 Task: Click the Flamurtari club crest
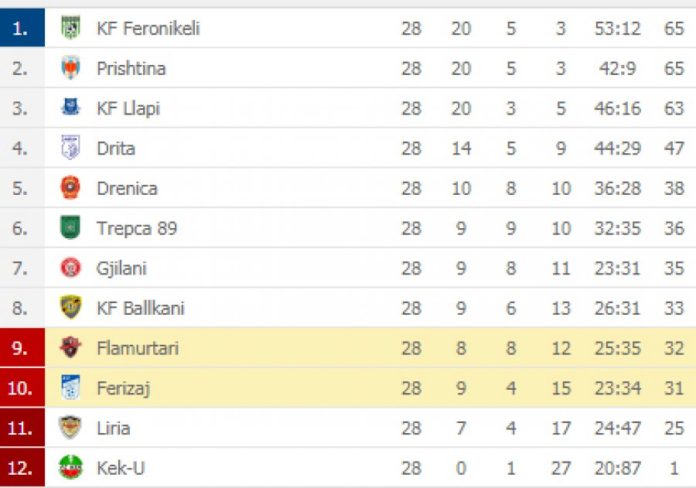pyautogui.click(x=70, y=347)
